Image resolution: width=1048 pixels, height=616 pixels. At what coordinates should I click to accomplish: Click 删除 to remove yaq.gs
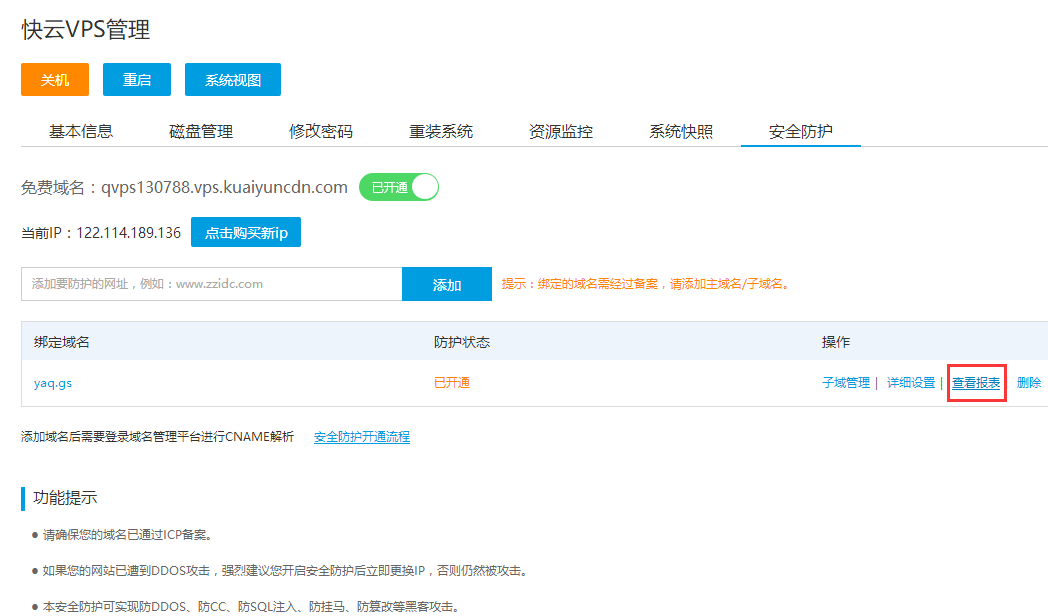pyautogui.click(x=1029, y=383)
